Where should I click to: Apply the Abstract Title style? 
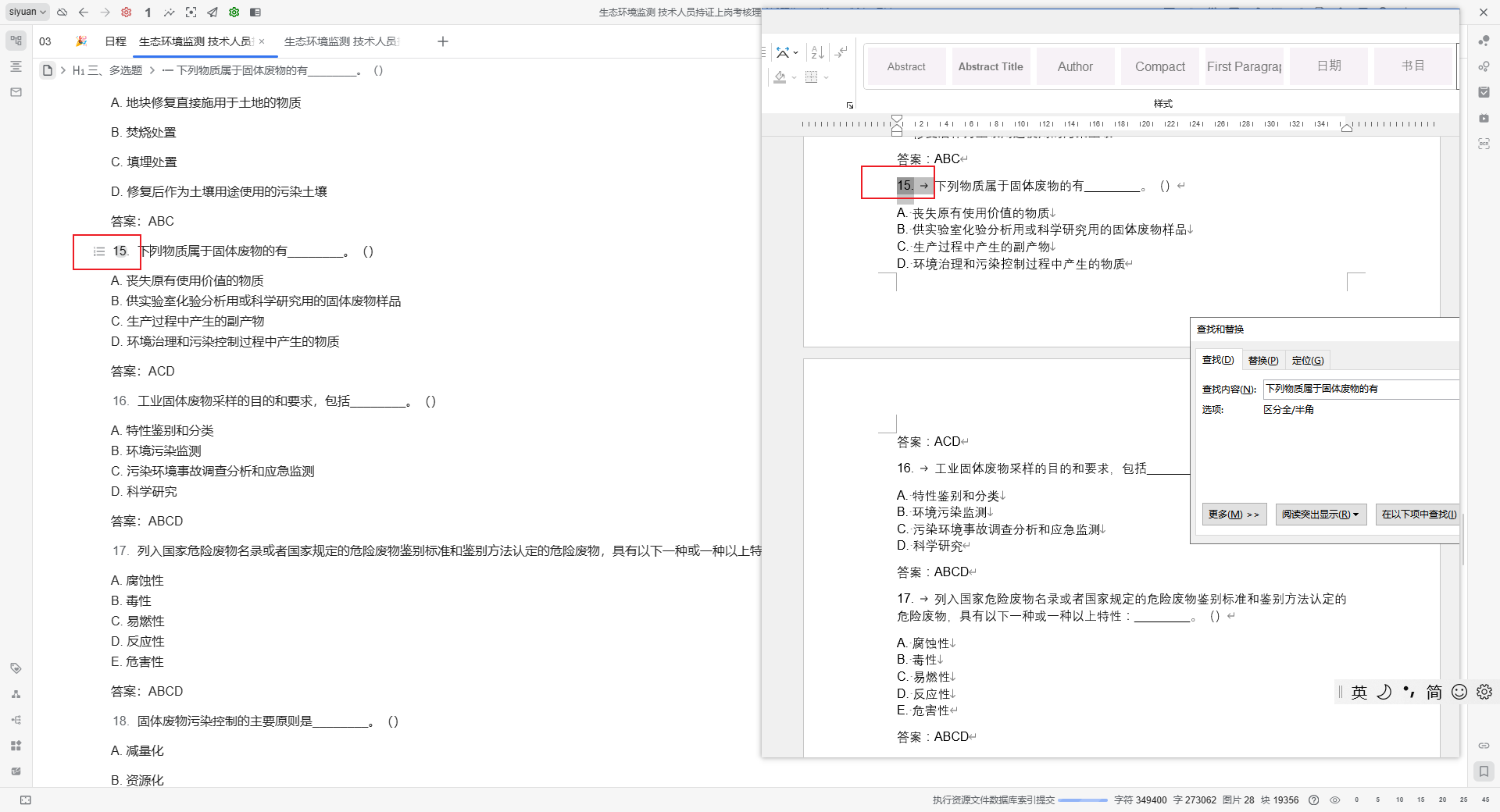pos(990,67)
